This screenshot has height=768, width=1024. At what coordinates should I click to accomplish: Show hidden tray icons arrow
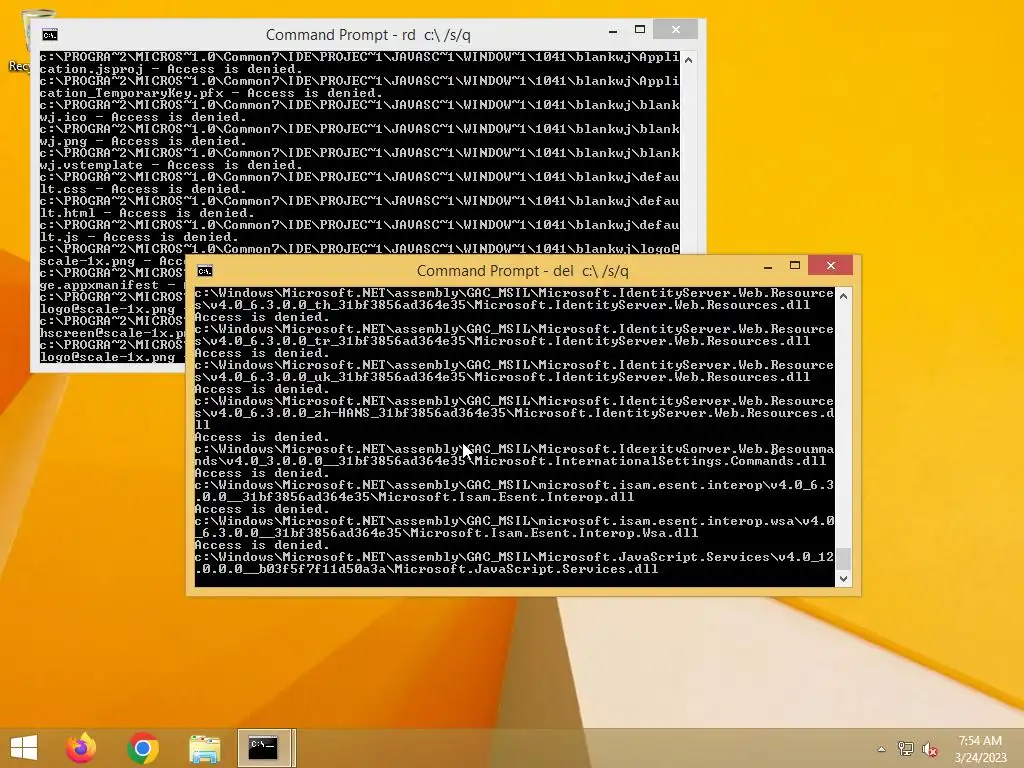click(x=881, y=749)
